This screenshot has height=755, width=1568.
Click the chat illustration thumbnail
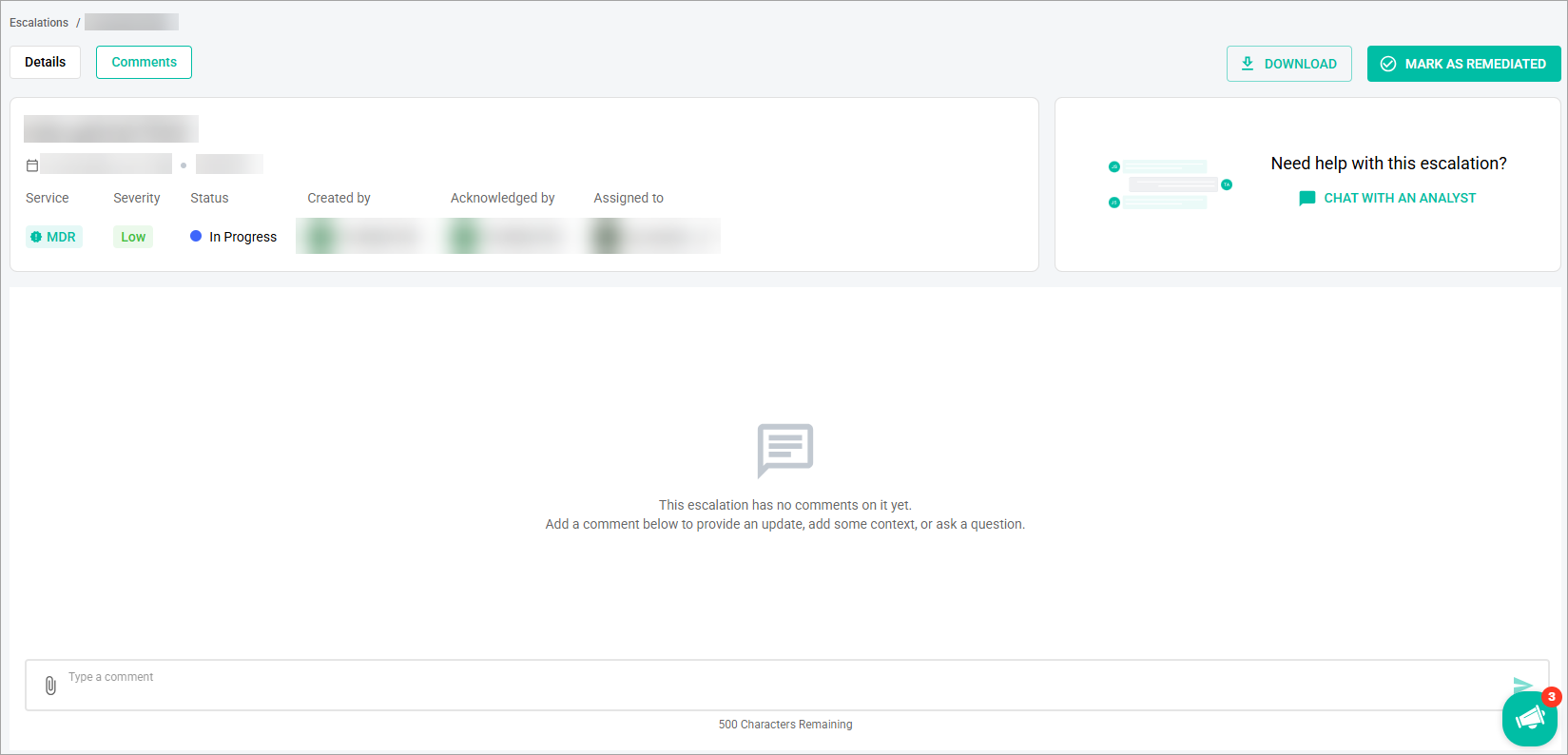click(1170, 184)
